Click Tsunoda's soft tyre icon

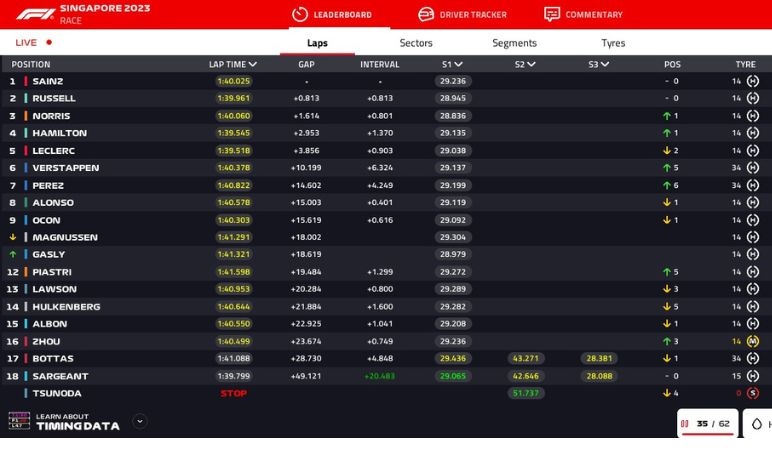(752, 393)
